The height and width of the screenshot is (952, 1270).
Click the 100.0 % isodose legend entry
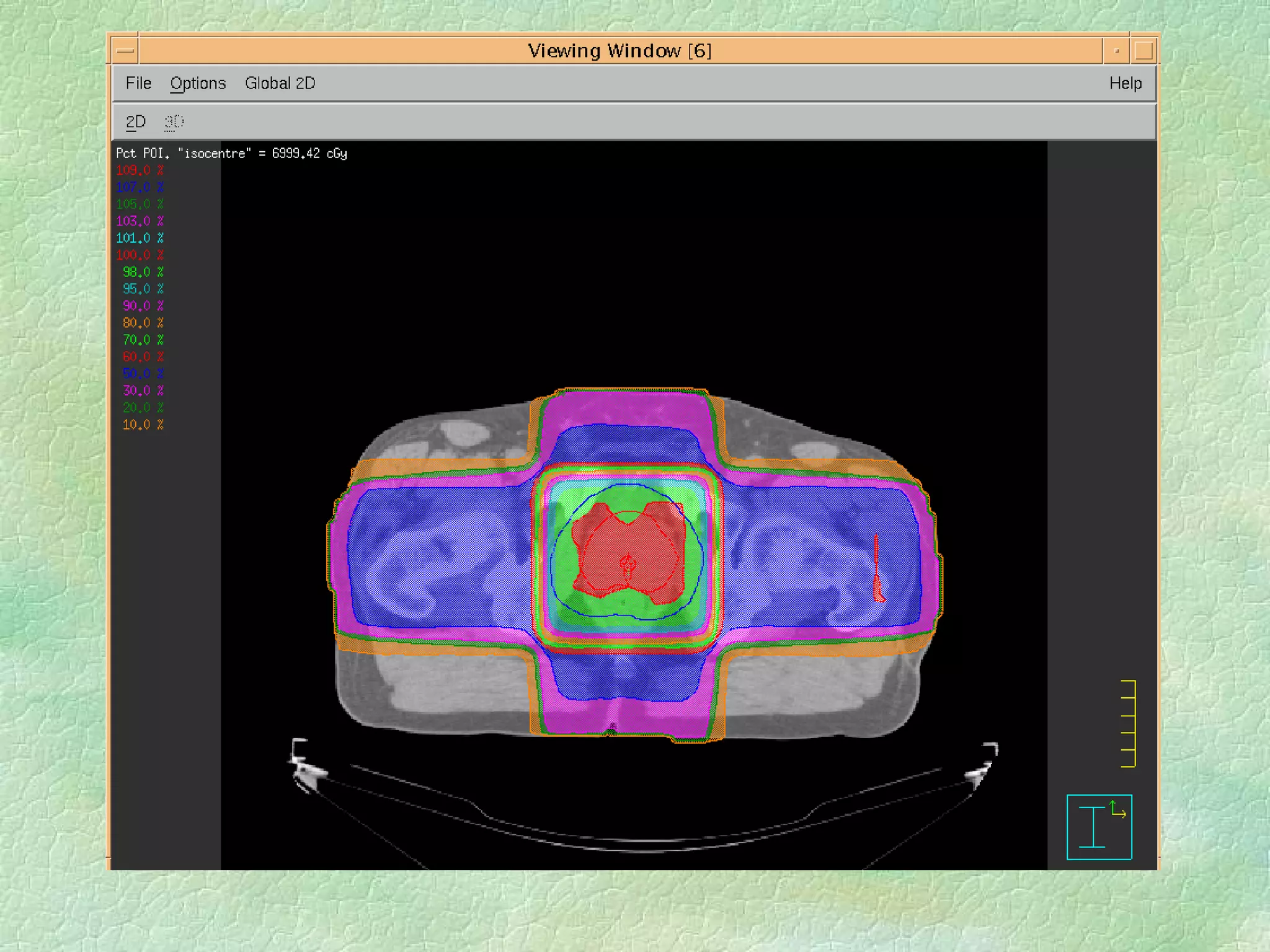click(x=140, y=255)
